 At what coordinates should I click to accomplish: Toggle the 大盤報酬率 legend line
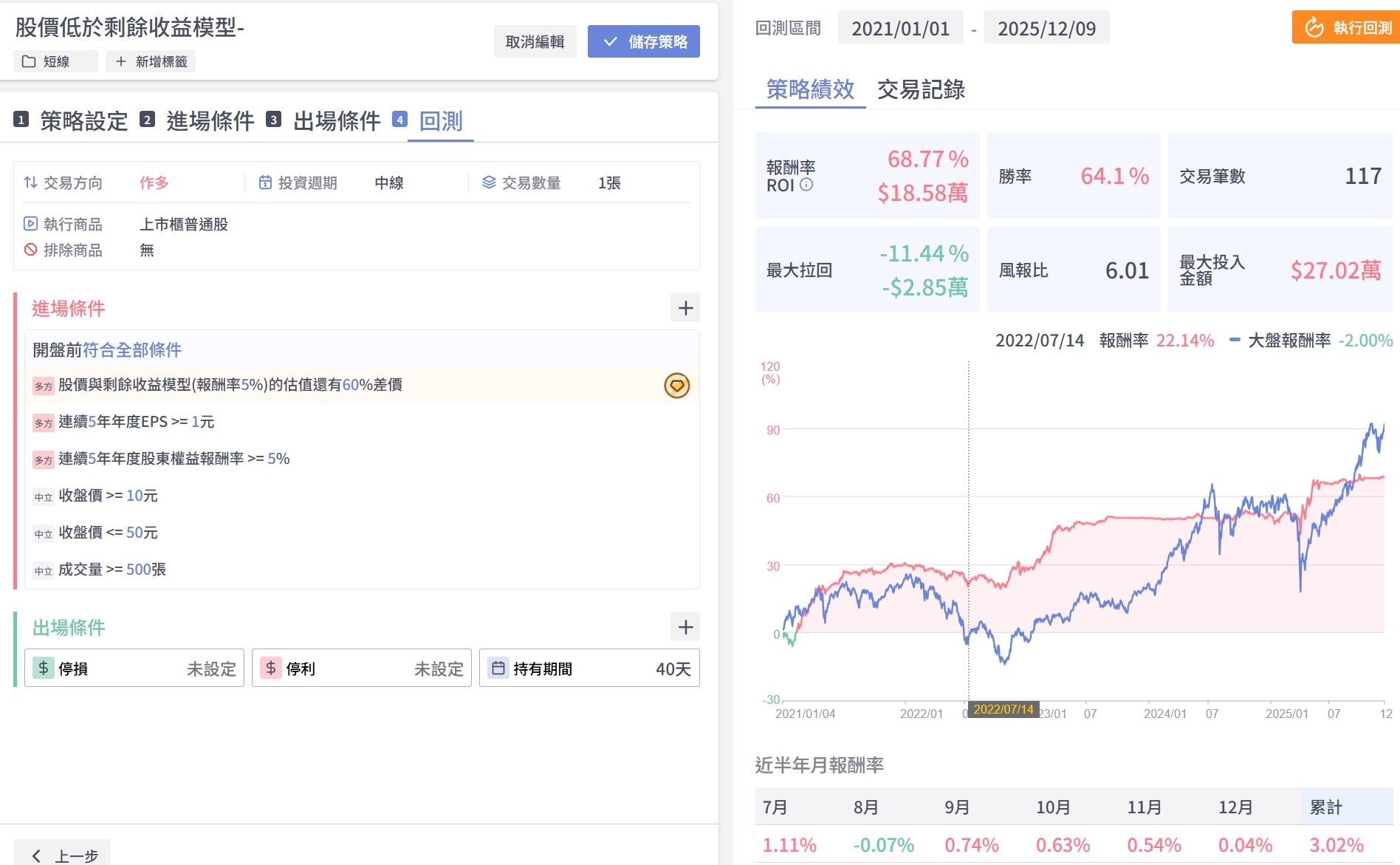pos(1235,340)
